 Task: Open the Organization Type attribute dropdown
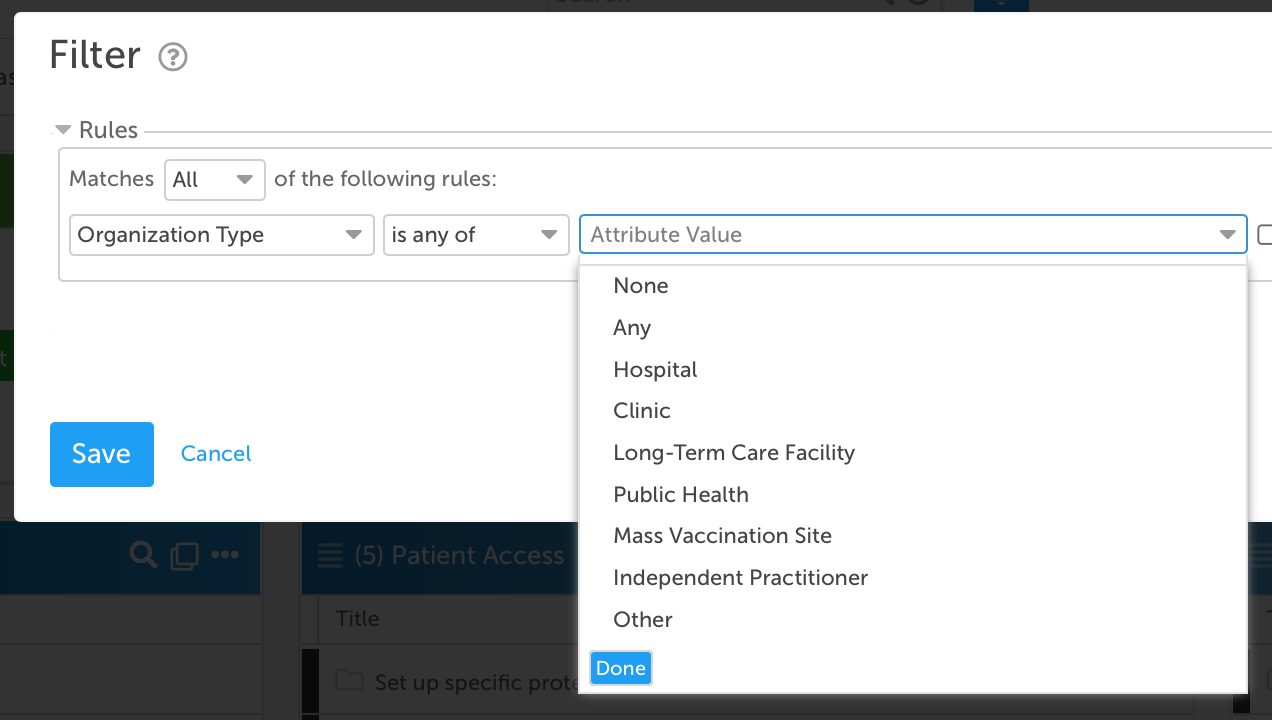221,235
